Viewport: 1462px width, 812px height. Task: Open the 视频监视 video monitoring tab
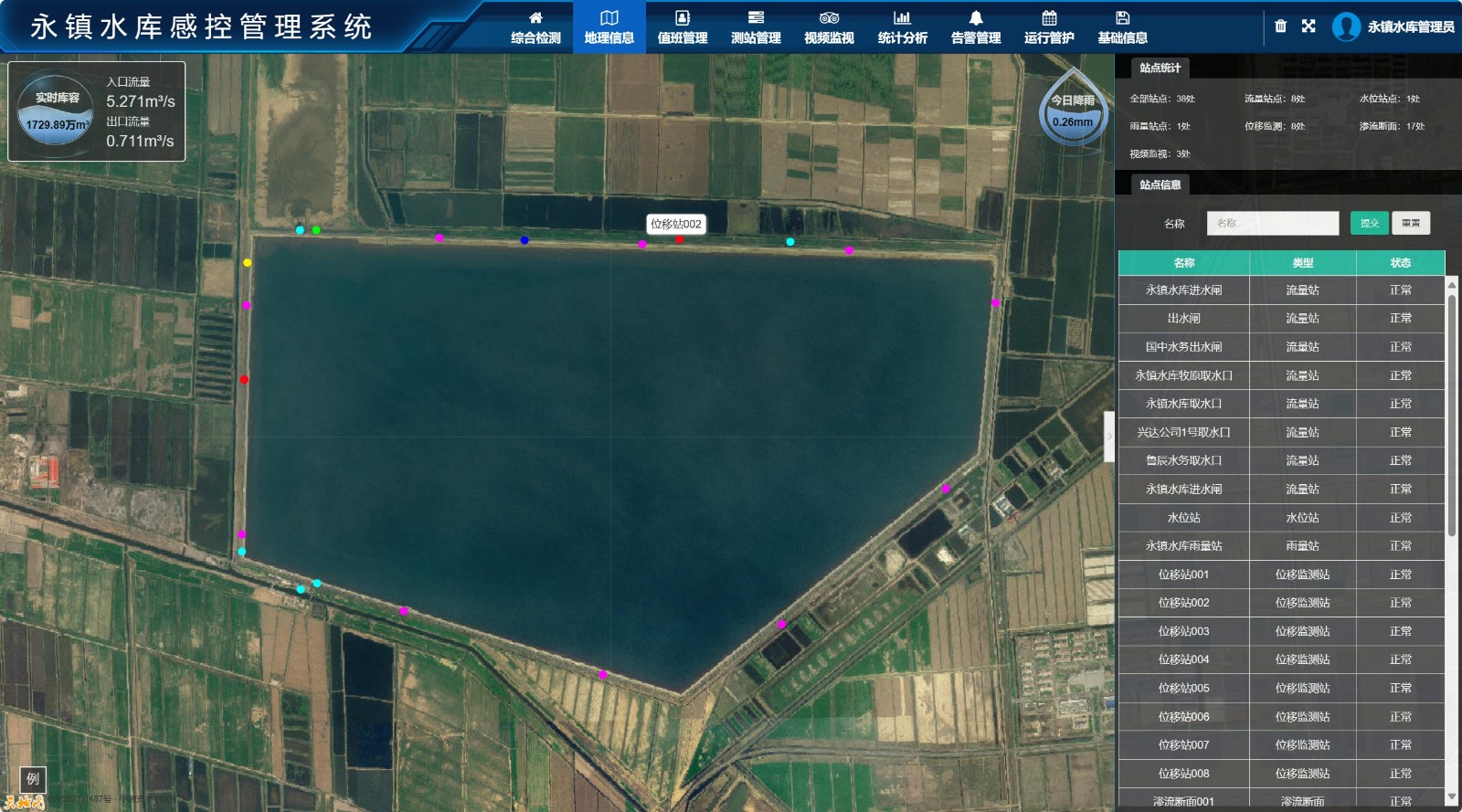coord(829,27)
